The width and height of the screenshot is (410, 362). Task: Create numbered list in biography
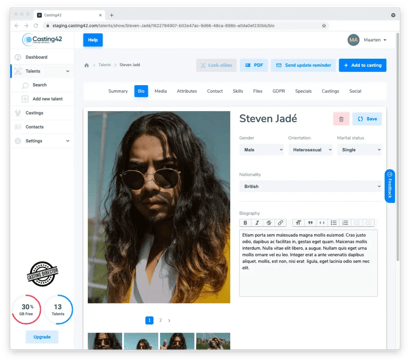pos(345,223)
